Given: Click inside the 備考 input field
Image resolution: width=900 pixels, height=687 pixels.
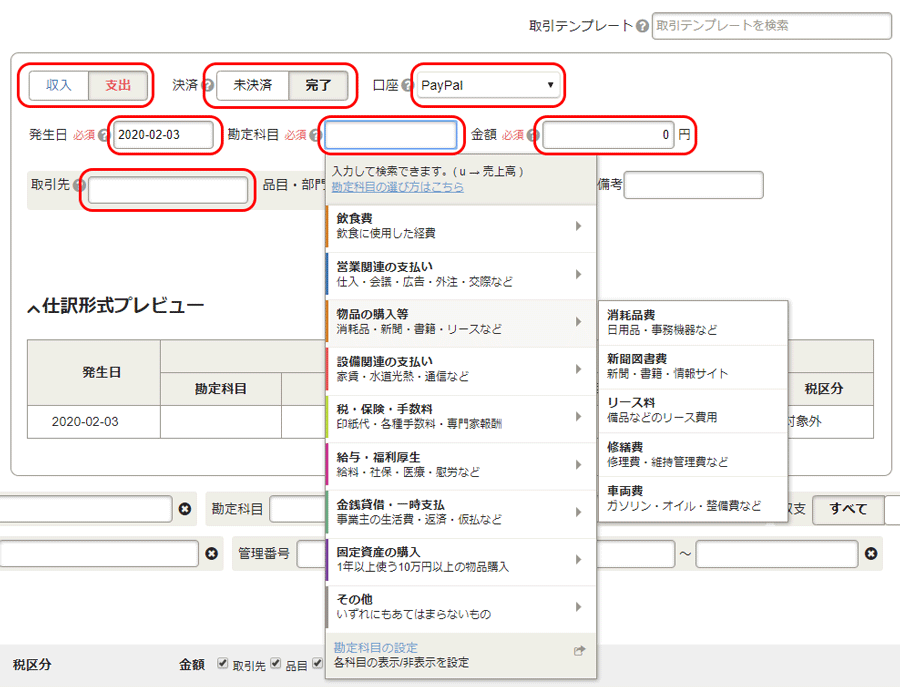Looking at the screenshot, I should [x=693, y=185].
